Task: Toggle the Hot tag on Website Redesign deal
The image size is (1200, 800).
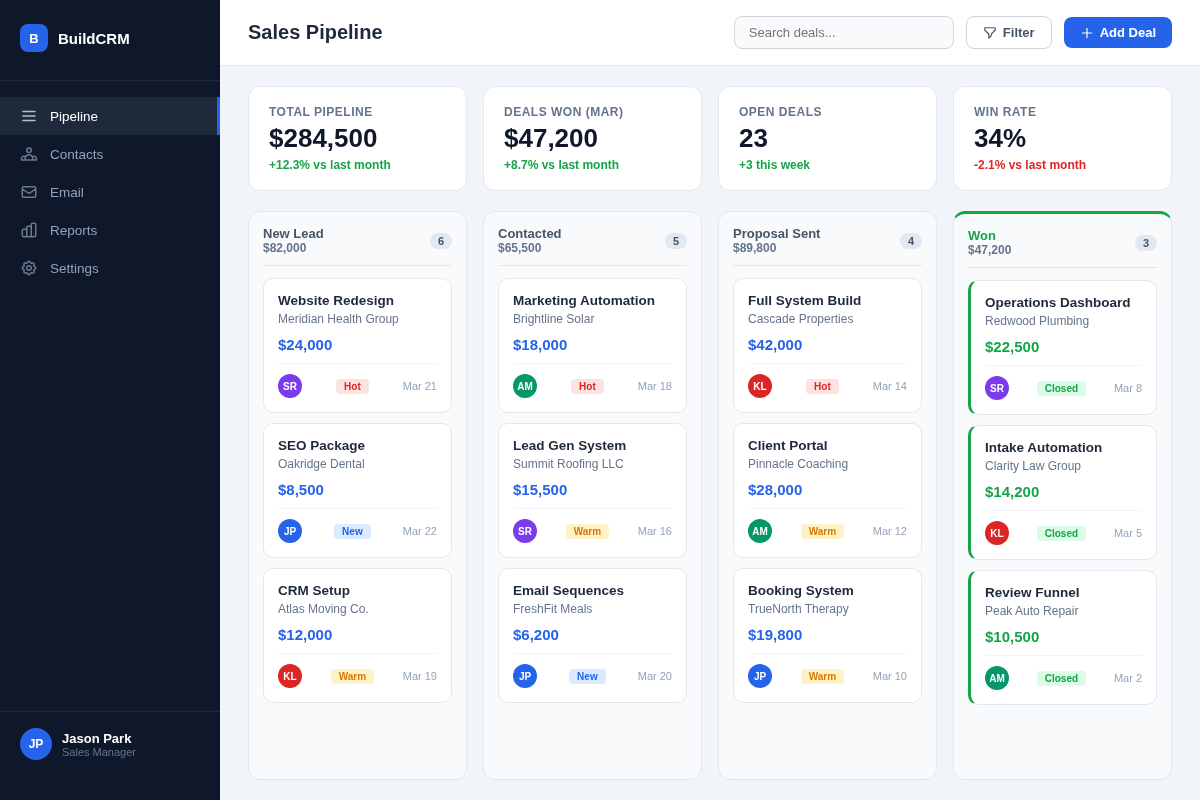Action: 352,386
